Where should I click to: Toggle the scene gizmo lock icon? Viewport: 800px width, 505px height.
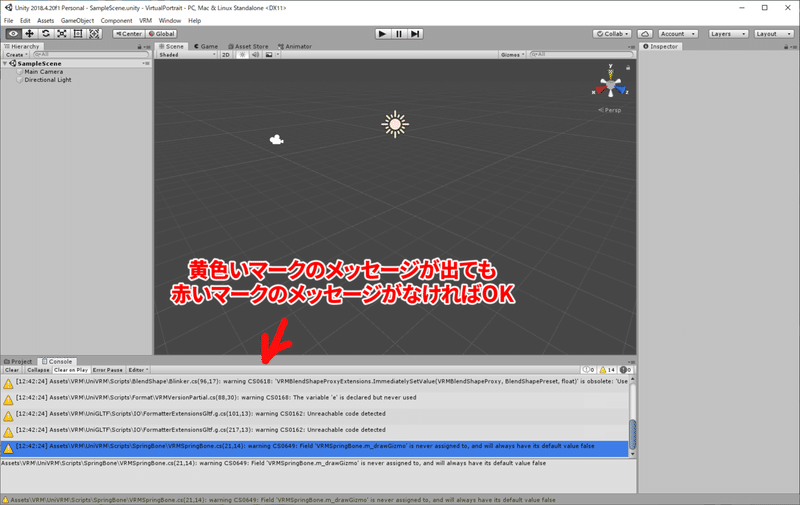coord(628,67)
